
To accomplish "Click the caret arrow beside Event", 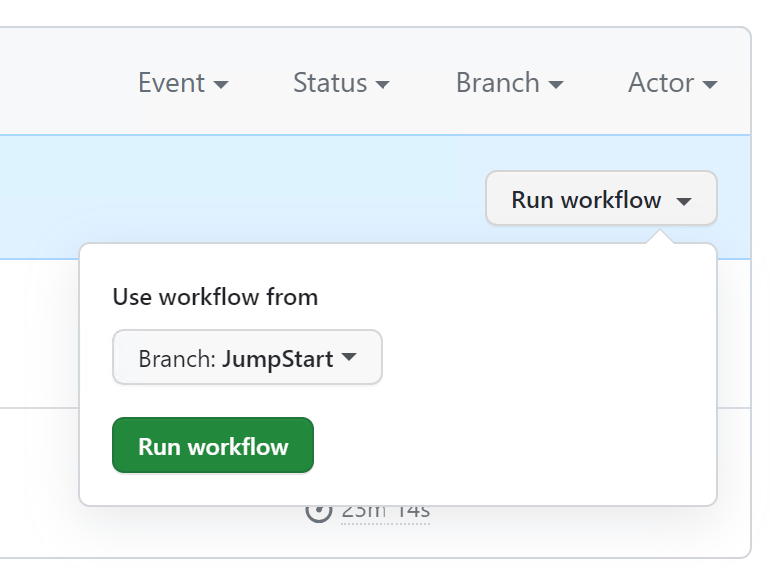I will 221,85.
